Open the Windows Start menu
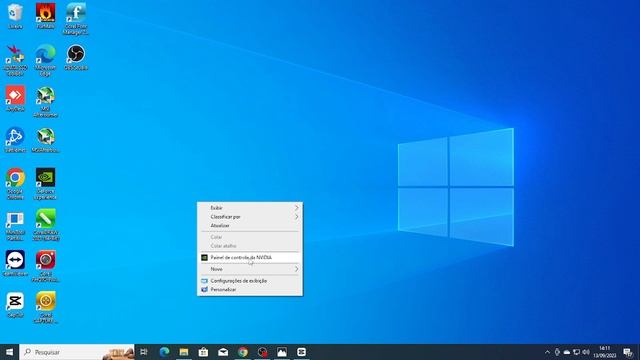Image resolution: width=640 pixels, height=360 pixels. [x=9, y=352]
